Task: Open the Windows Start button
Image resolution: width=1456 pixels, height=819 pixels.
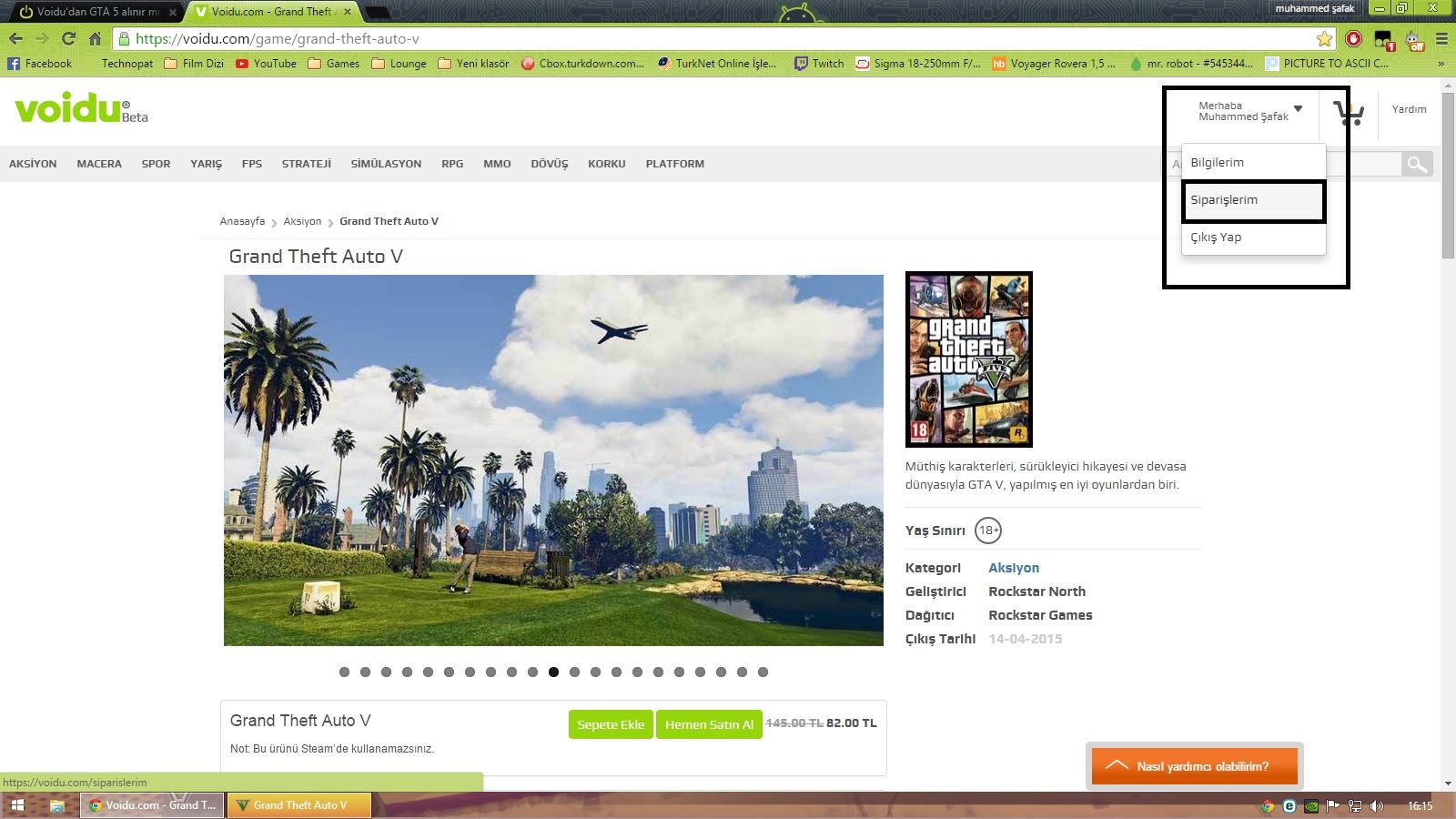Action: [x=16, y=805]
